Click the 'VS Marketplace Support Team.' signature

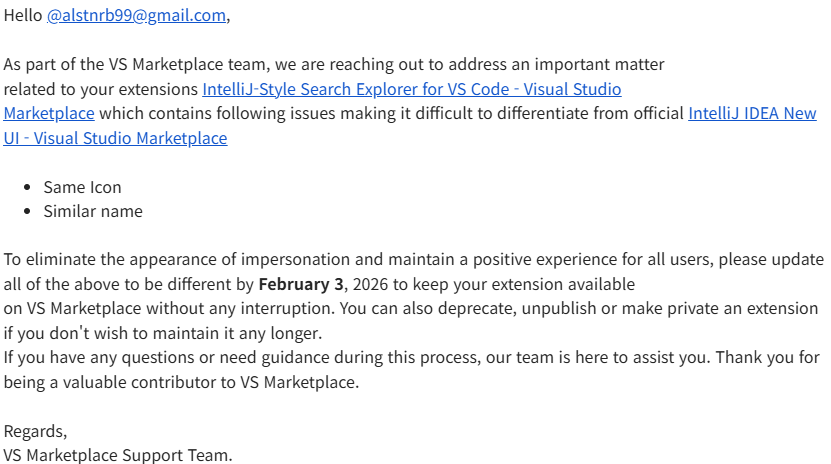pyautogui.click(x=118, y=455)
